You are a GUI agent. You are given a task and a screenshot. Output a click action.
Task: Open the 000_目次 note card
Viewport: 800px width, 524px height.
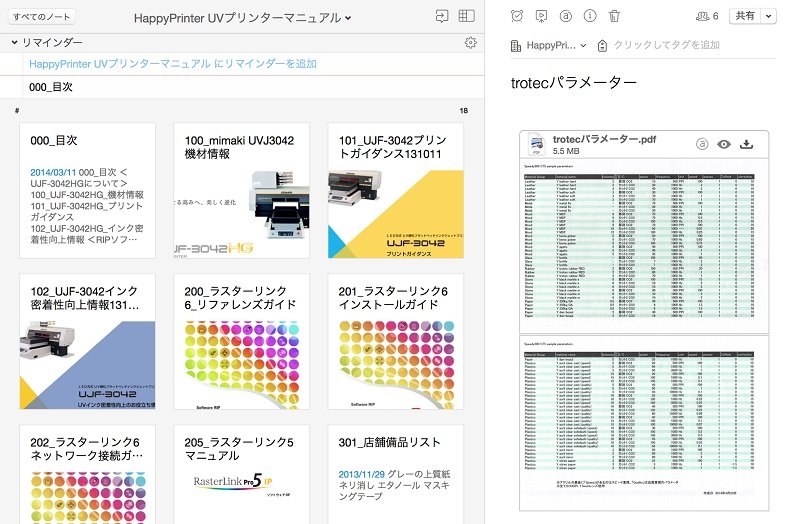(87, 190)
